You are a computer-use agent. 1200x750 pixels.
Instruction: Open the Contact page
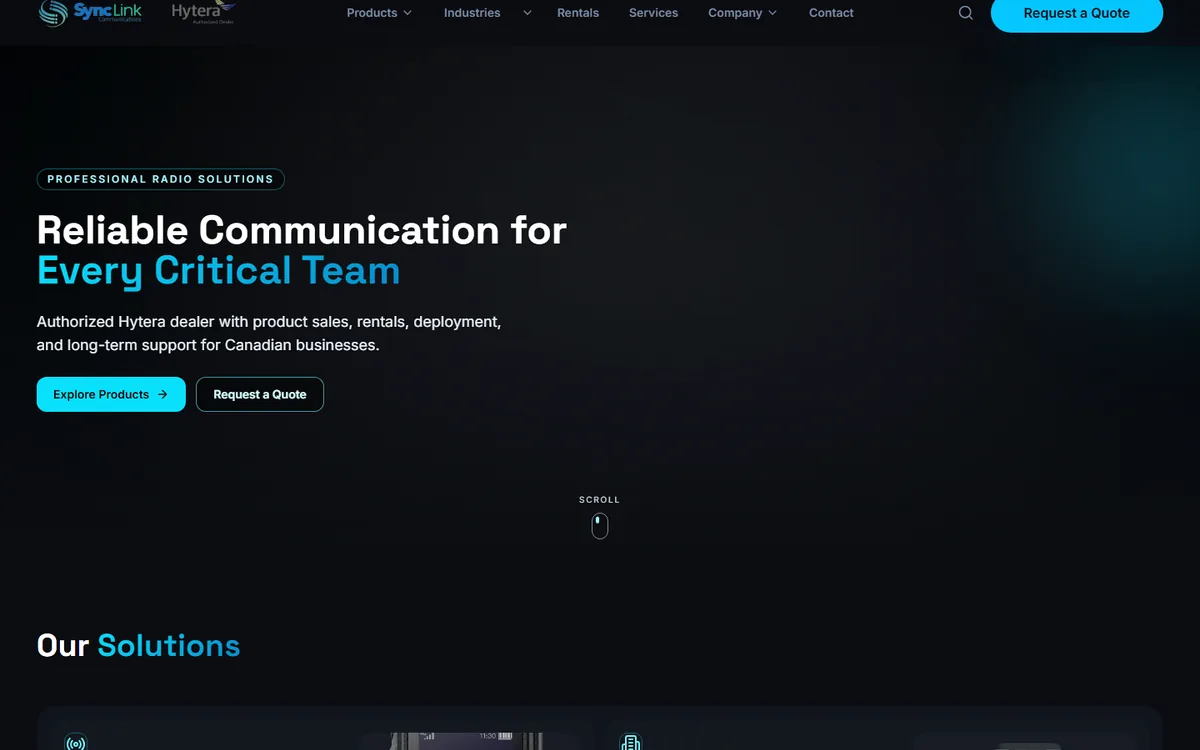click(x=831, y=13)
